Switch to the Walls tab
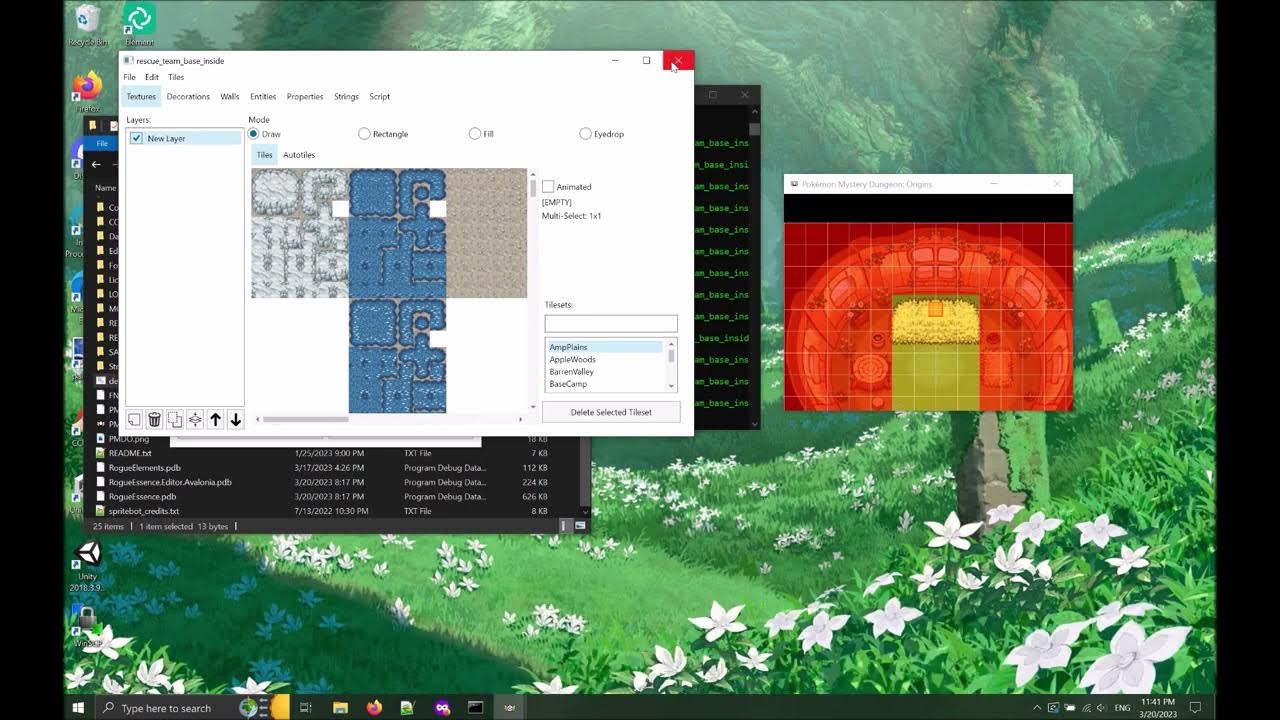The image size is (1280, 720). tap(230, 97)
